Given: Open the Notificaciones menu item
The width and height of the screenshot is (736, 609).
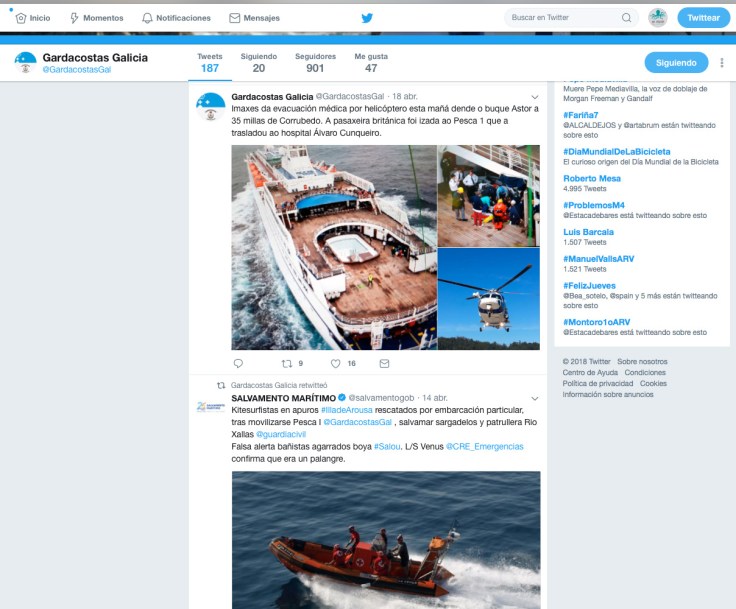Looking at the screenshot, I should (176, 18).
